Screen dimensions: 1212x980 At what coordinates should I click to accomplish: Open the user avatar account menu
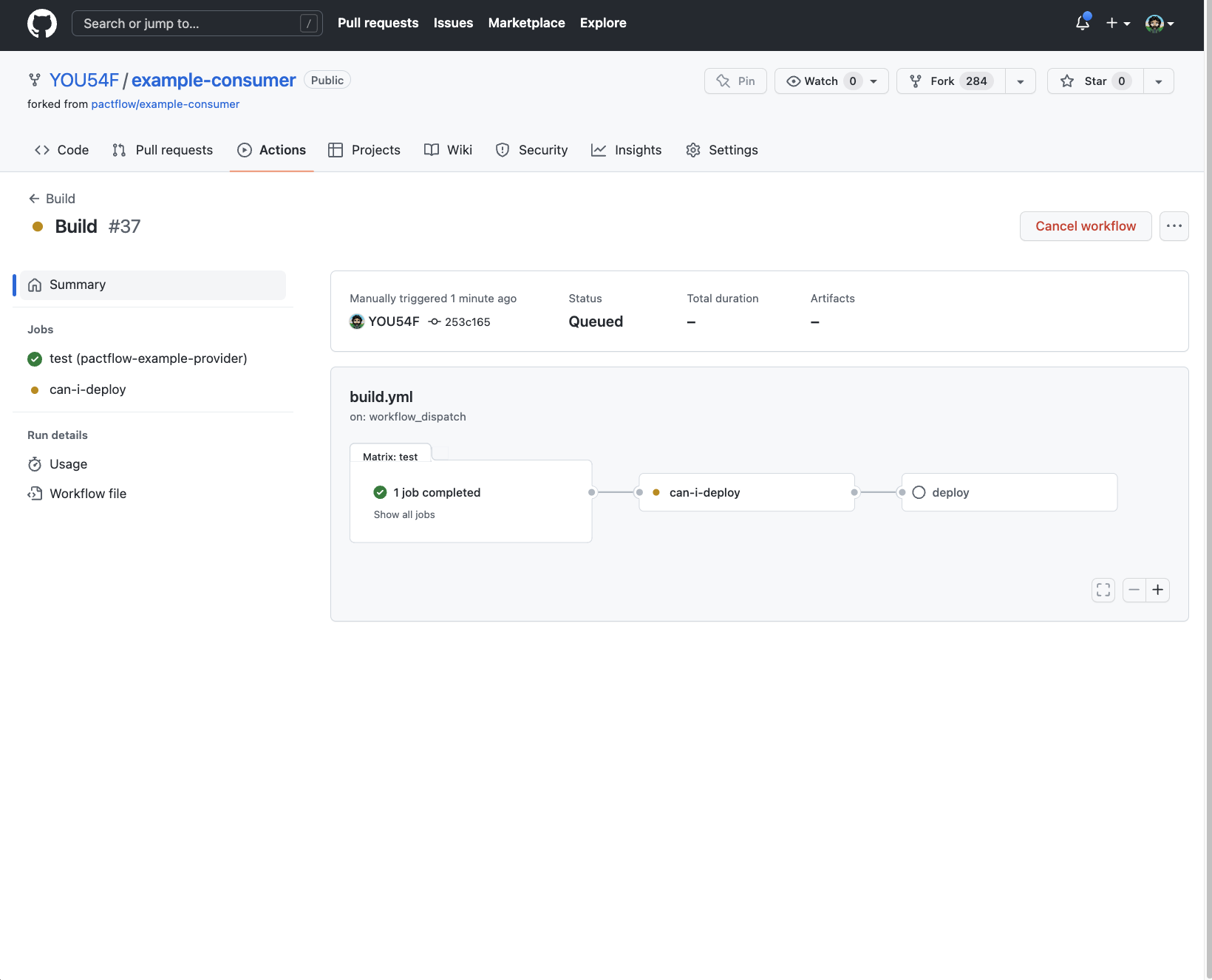tap(1159, 24)
